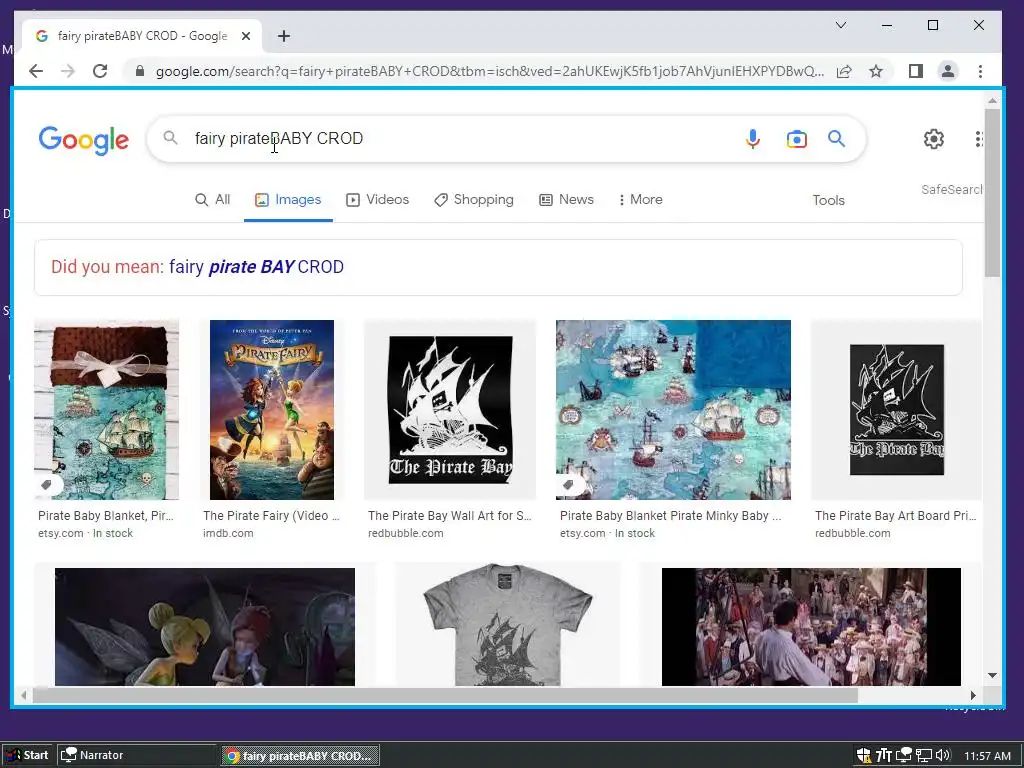Click the horizontal scrollbar right arrow

[973, 696]
